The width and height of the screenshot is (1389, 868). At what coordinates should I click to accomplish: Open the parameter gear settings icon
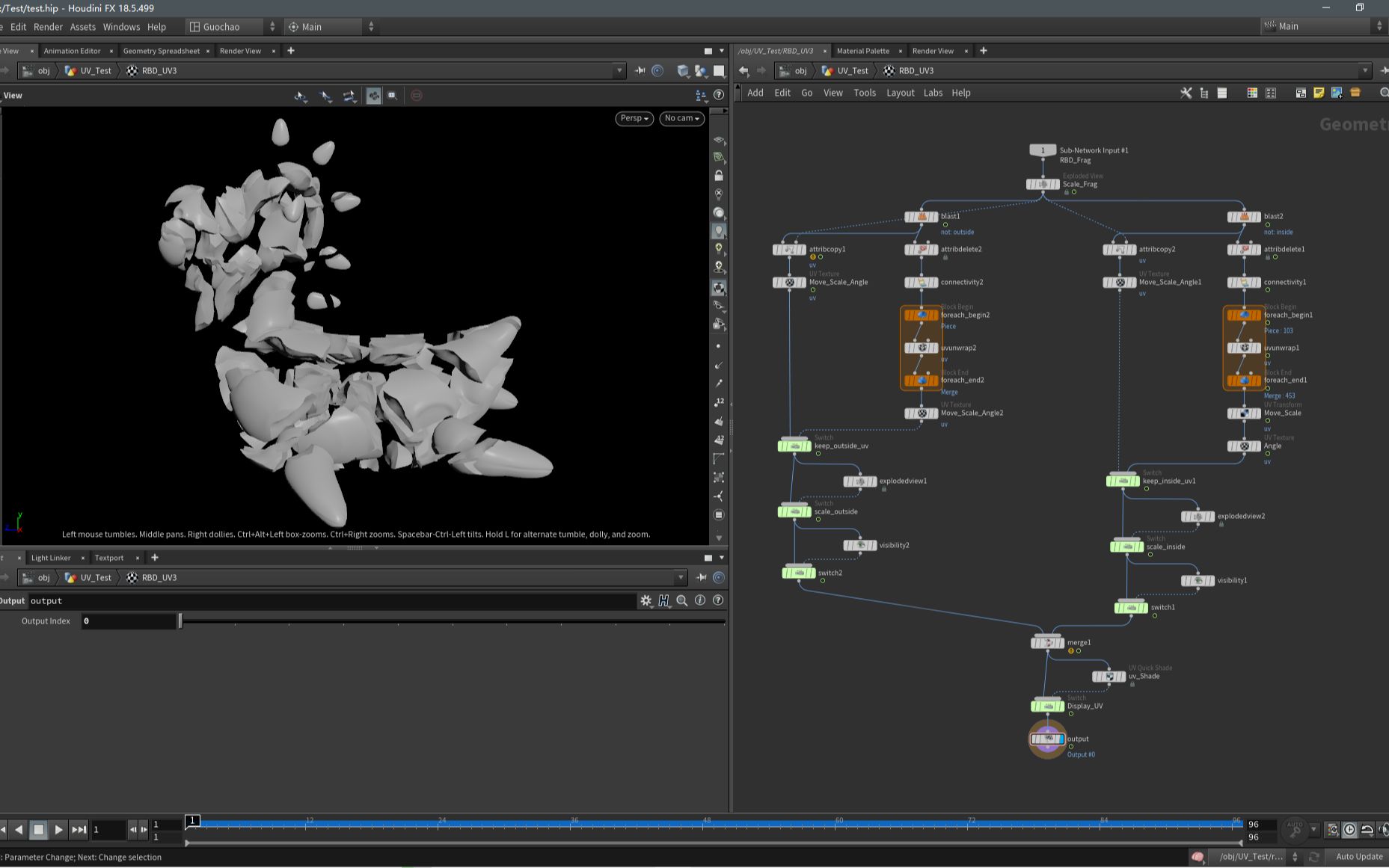click(646, 600)
